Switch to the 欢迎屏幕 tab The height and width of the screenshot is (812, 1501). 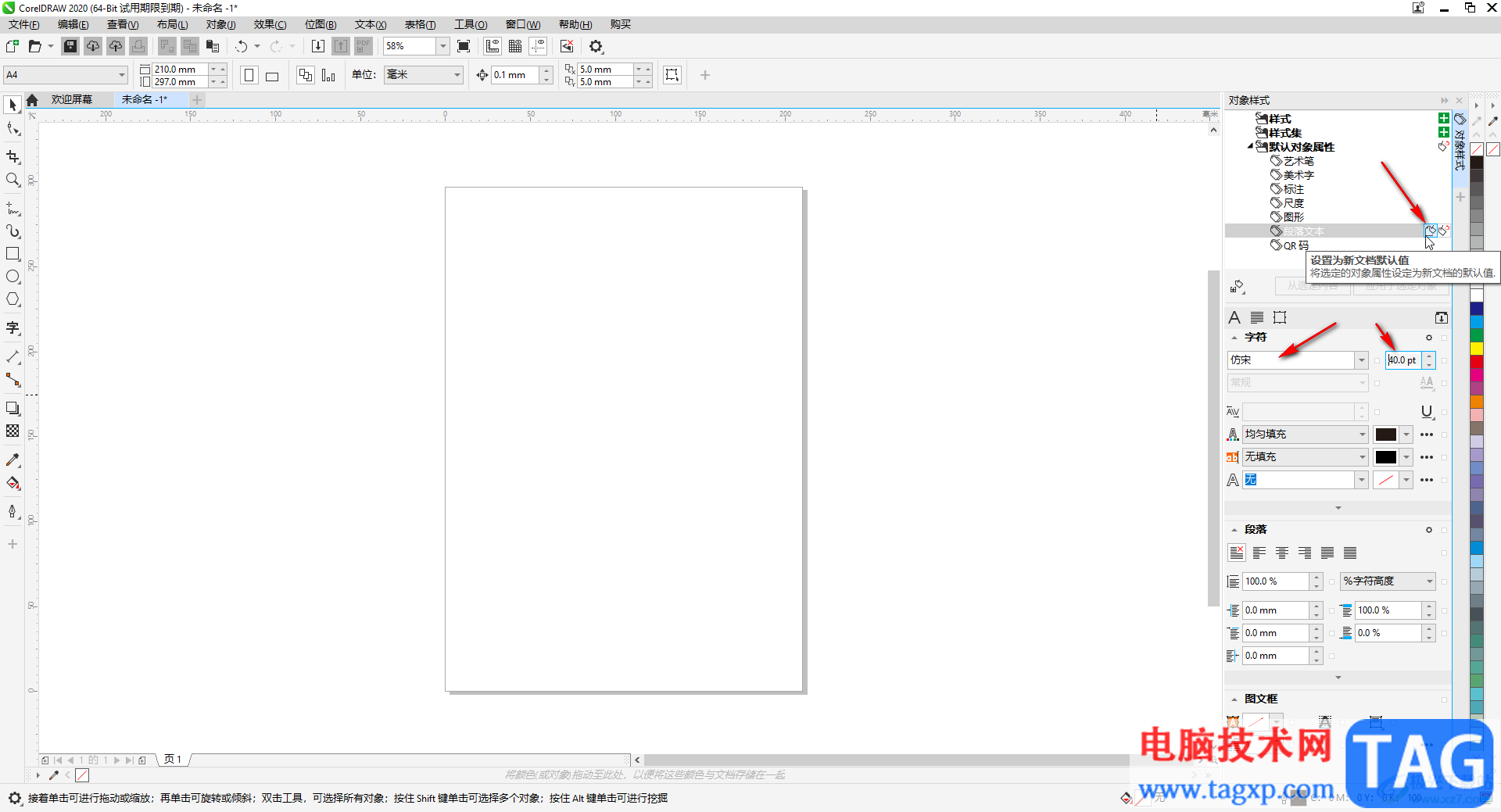pyautogui.click(x=72, y=99)
